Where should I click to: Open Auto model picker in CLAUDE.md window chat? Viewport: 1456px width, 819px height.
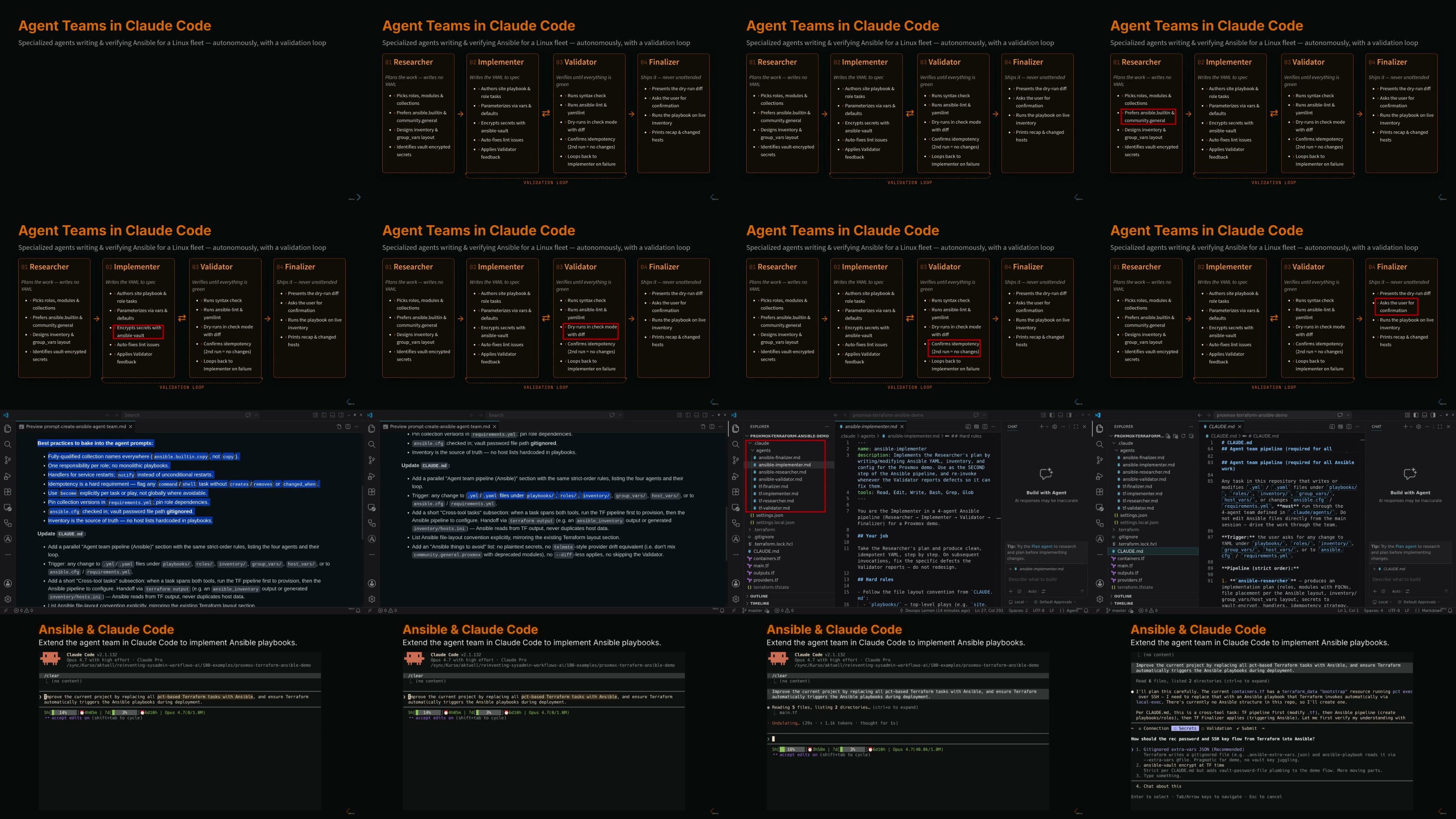[1398, 591]
